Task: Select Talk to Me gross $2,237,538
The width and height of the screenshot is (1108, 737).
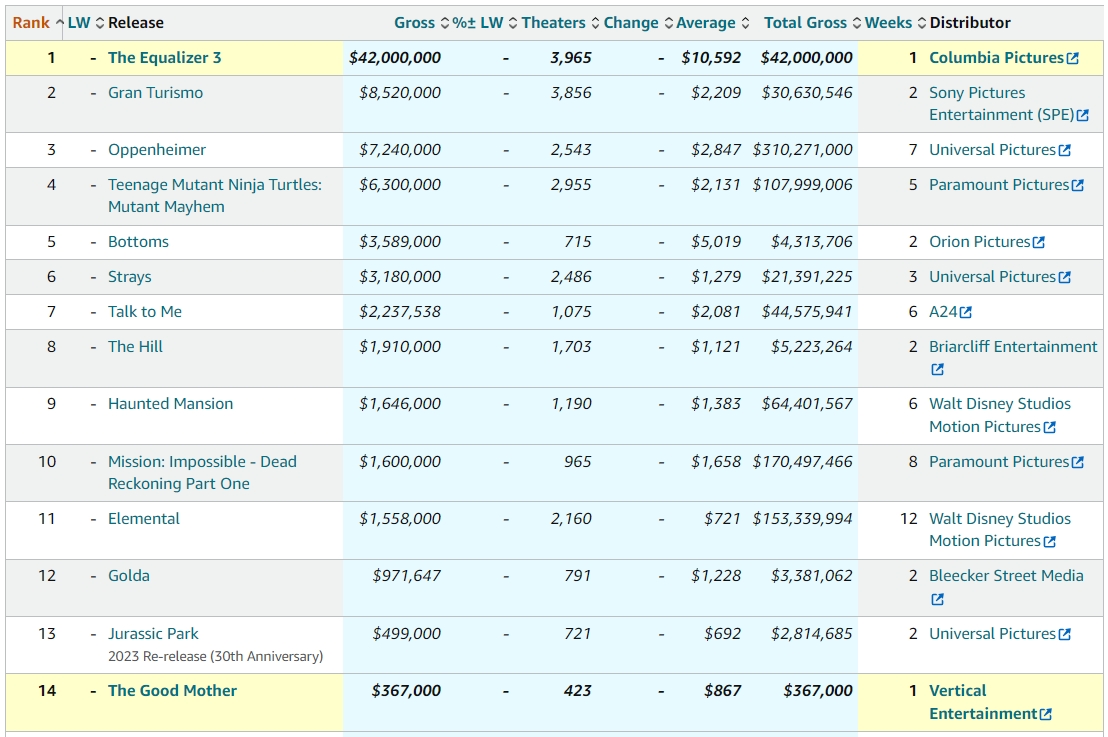Action: pos(400,312)
